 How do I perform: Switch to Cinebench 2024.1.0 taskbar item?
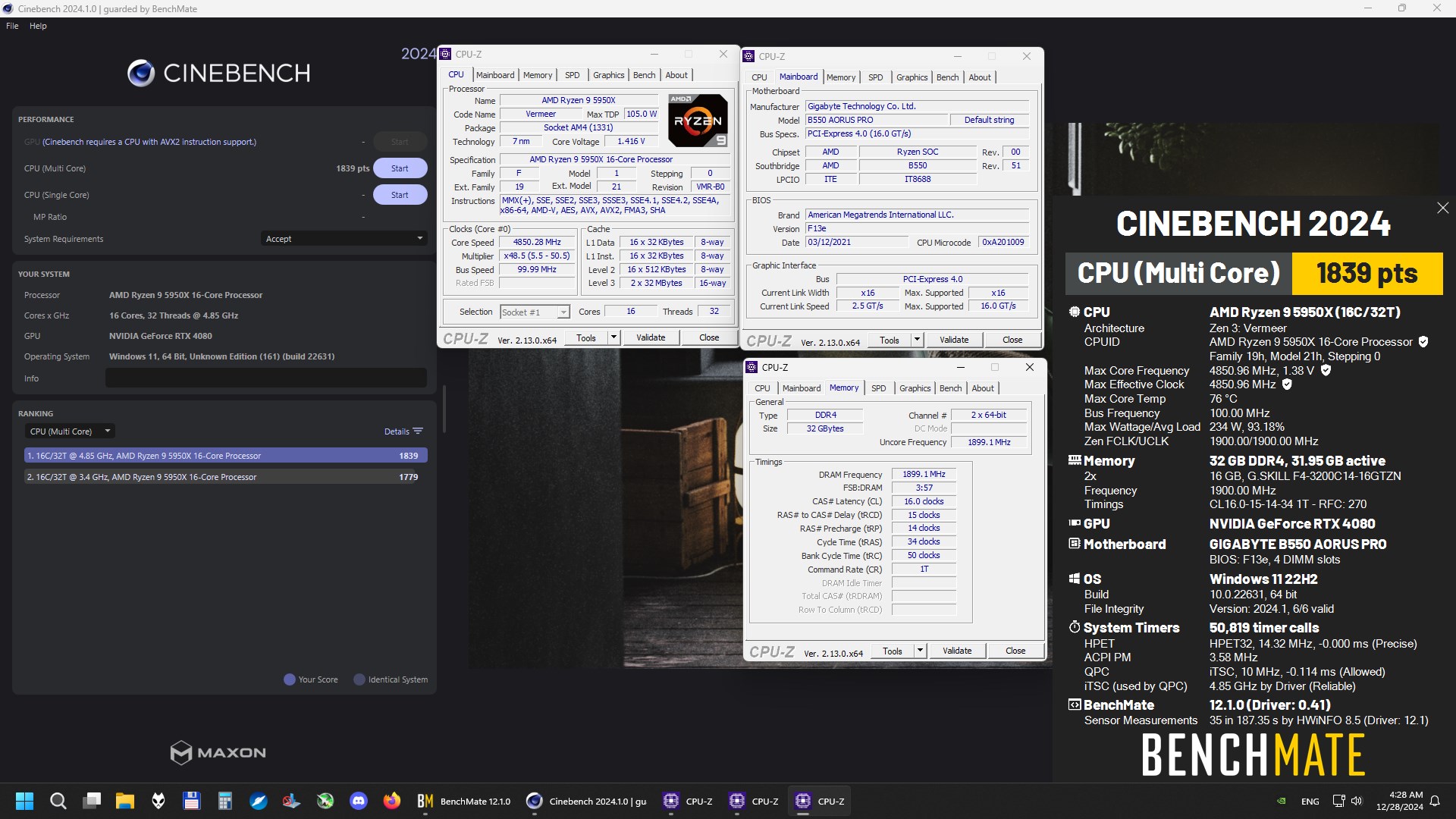(x=587, y=801)
